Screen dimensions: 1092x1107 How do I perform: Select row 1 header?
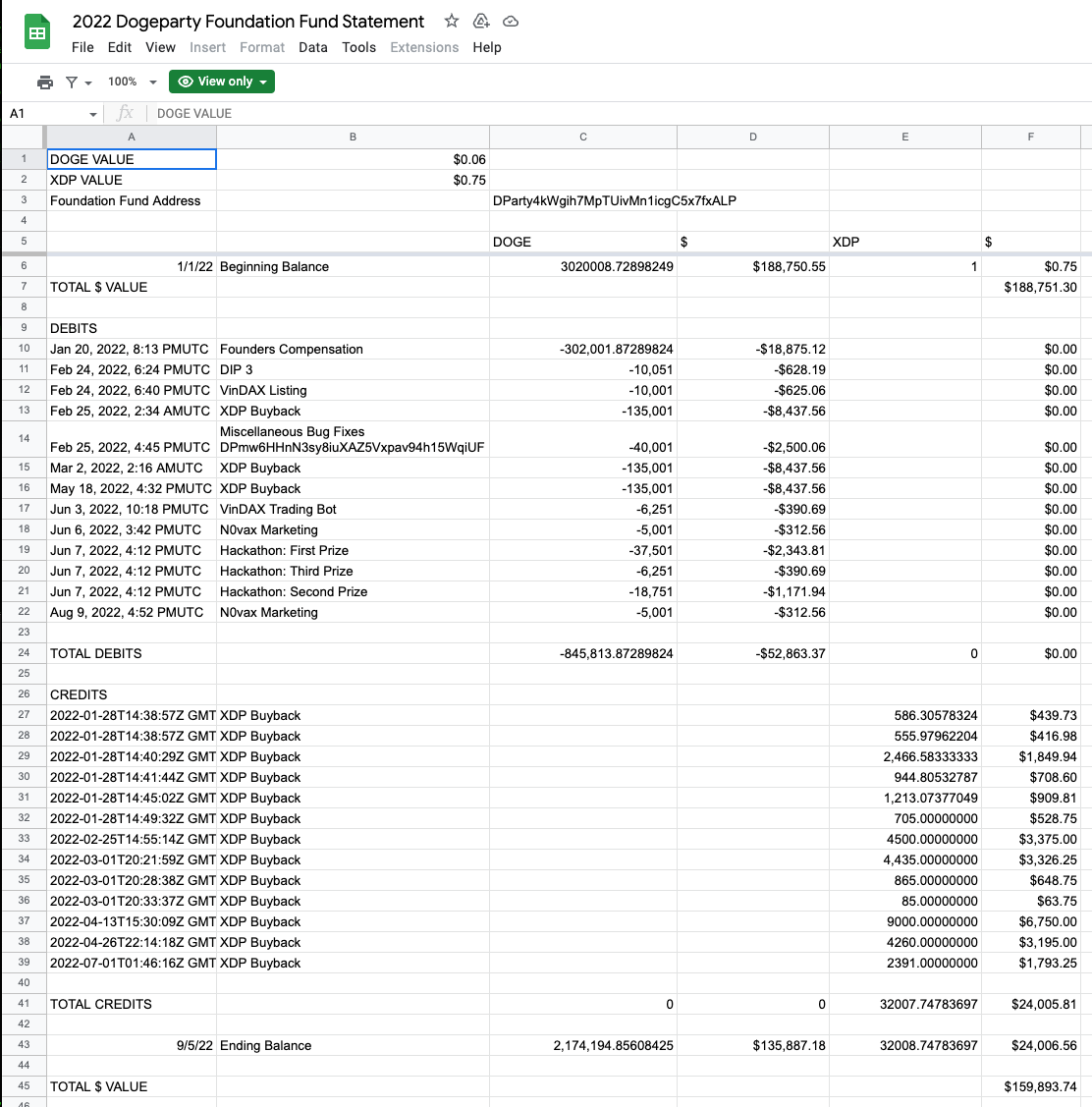[24, 159]
